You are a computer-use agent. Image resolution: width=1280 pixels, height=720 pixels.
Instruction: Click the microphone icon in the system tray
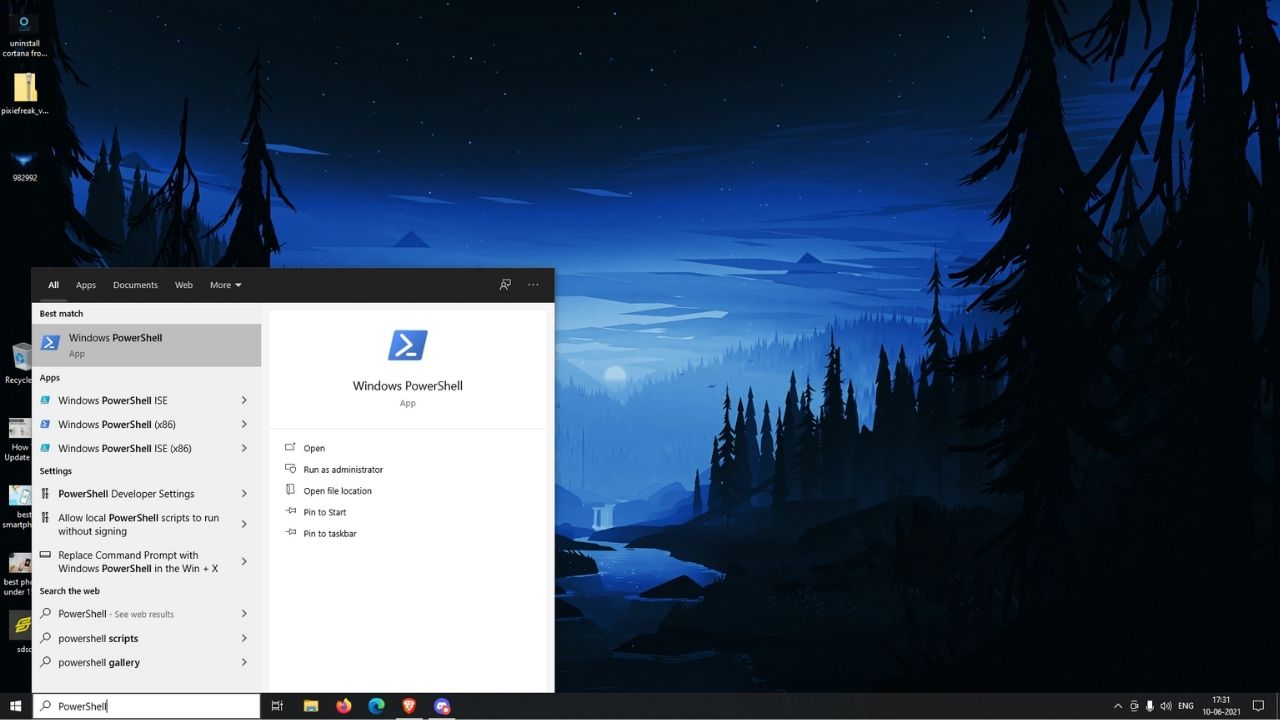click(1150, 706)
